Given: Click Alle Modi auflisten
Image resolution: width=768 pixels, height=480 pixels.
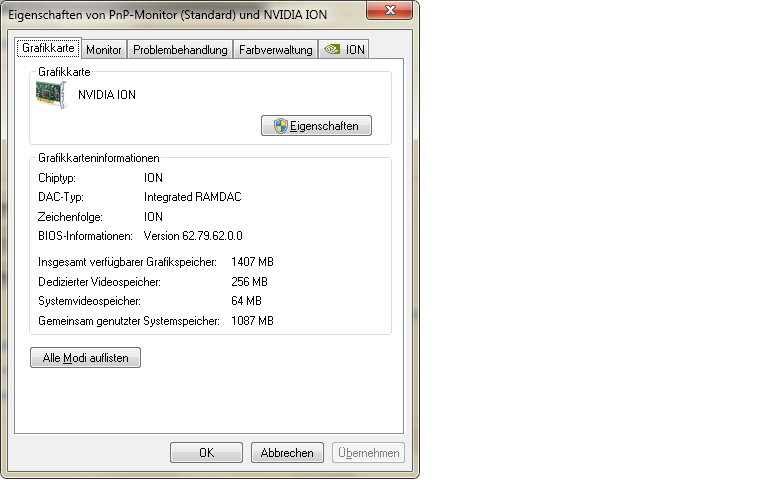Looking at the screenshot, I should click(86, 358).
